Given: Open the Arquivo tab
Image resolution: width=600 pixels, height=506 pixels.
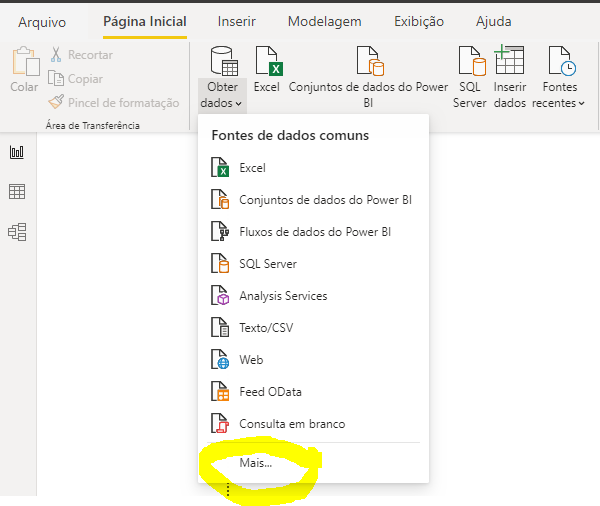Looking at the screenshot, I should tap(42, 22).
